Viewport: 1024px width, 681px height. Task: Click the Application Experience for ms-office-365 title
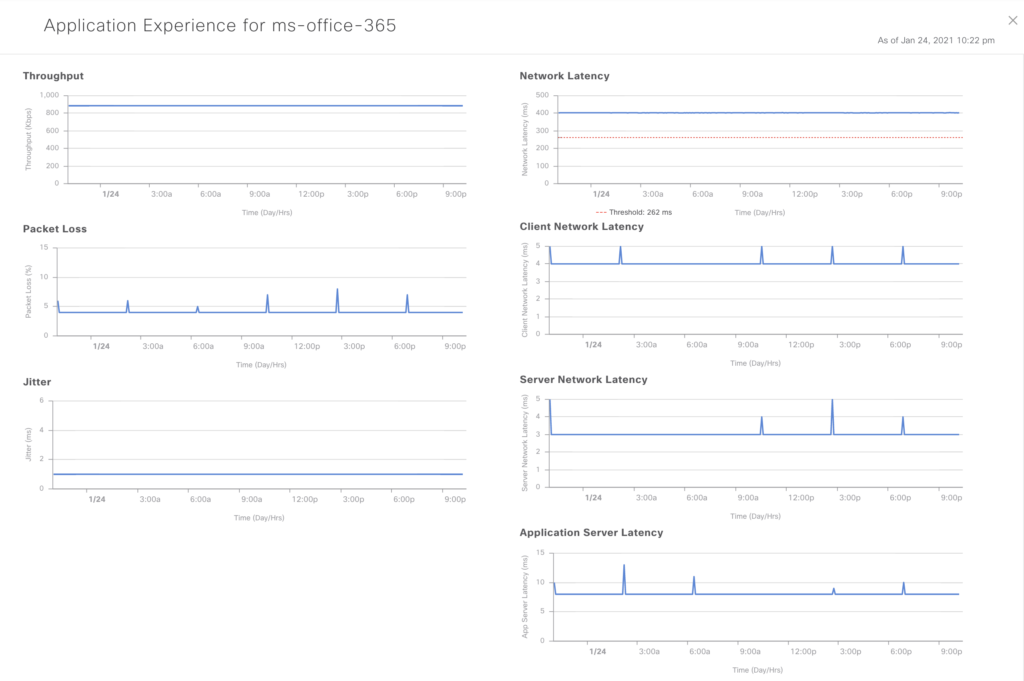pyautogui.click(x=220, y=26)
